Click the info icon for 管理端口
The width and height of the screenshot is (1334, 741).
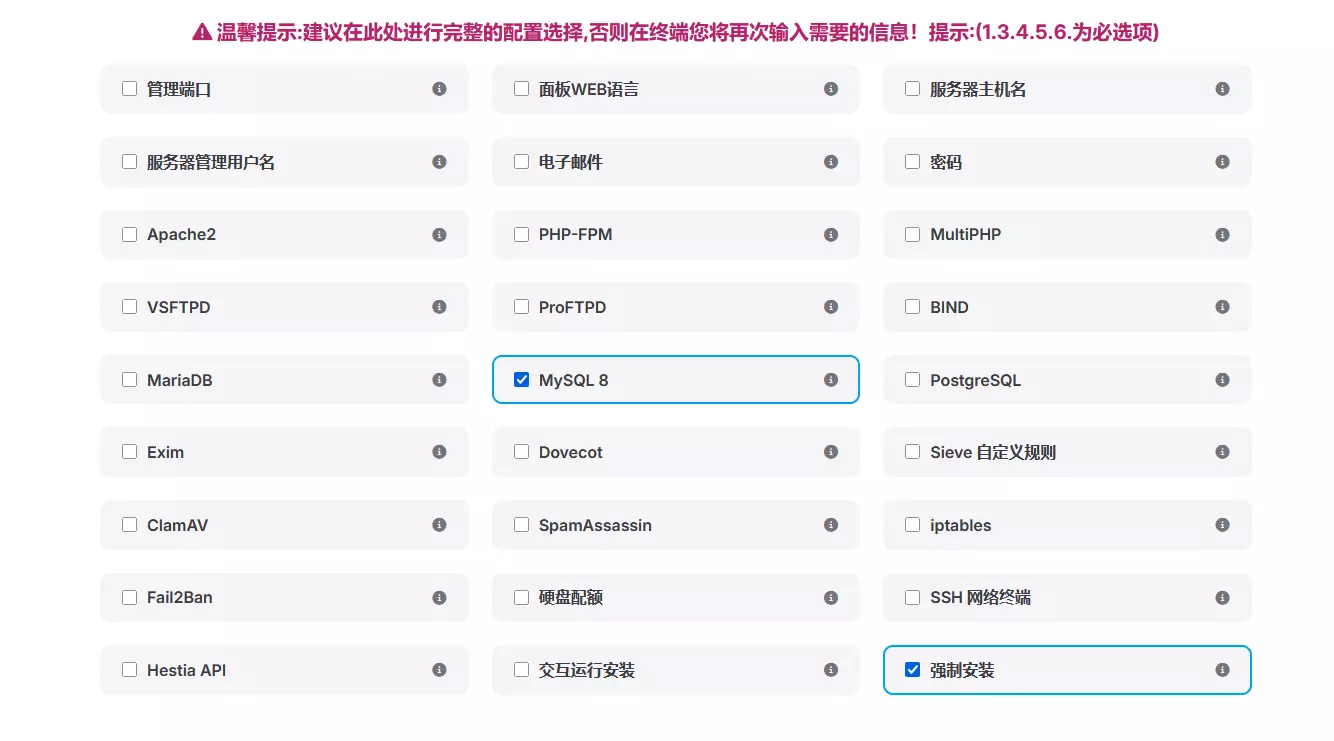439,89
